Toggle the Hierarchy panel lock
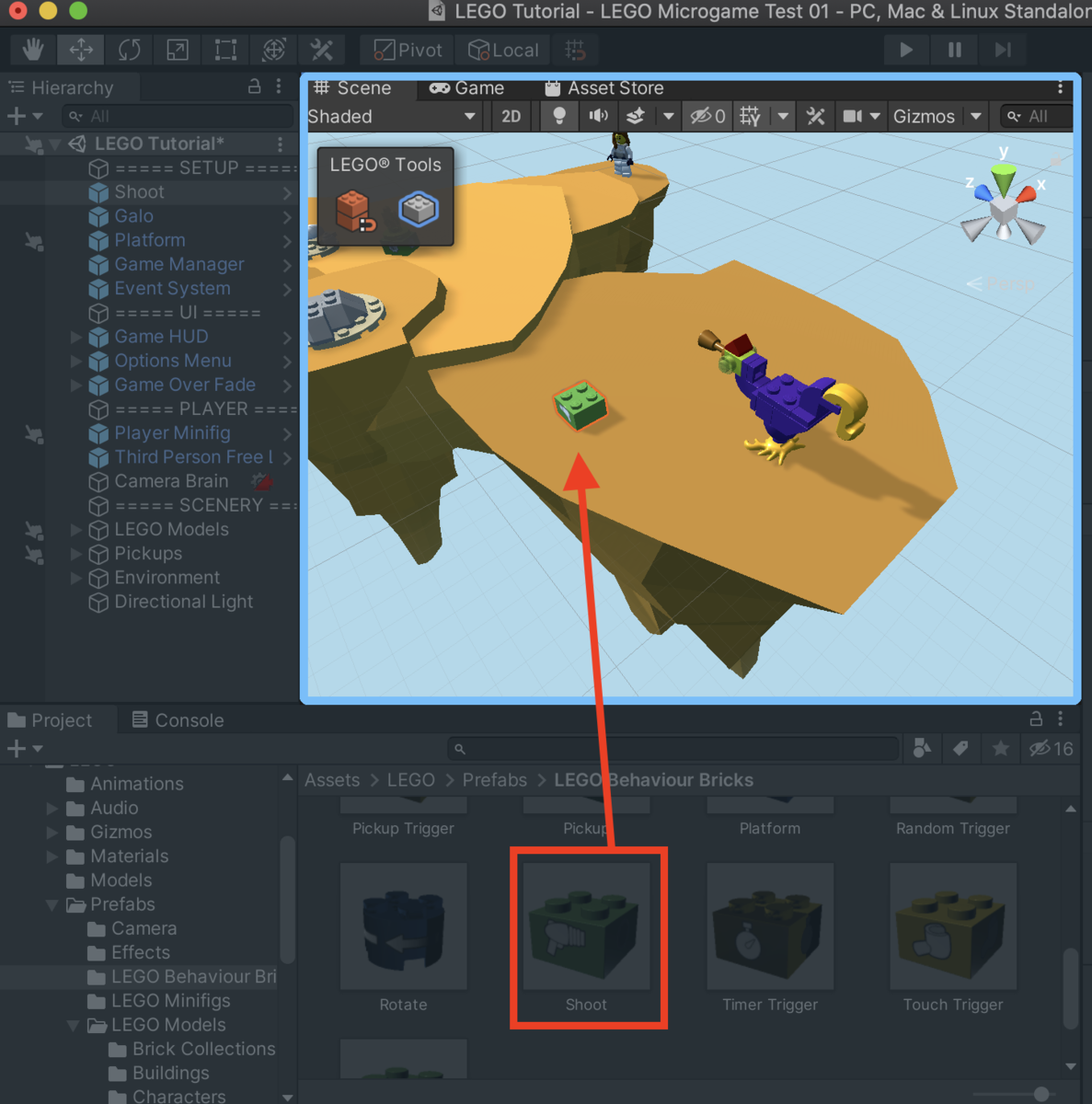The height and width of the screenshot is (1104, 1092). pos(254,86)
